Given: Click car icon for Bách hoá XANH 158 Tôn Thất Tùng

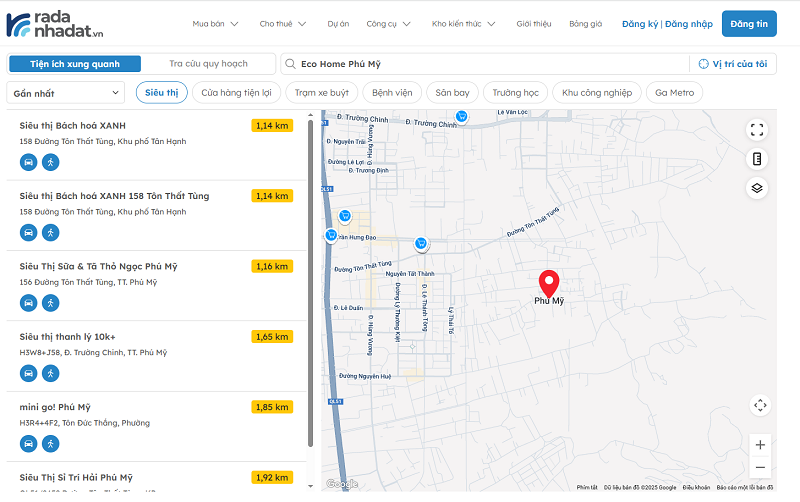Looking at the screenshot, I should [x=29, y=233].
